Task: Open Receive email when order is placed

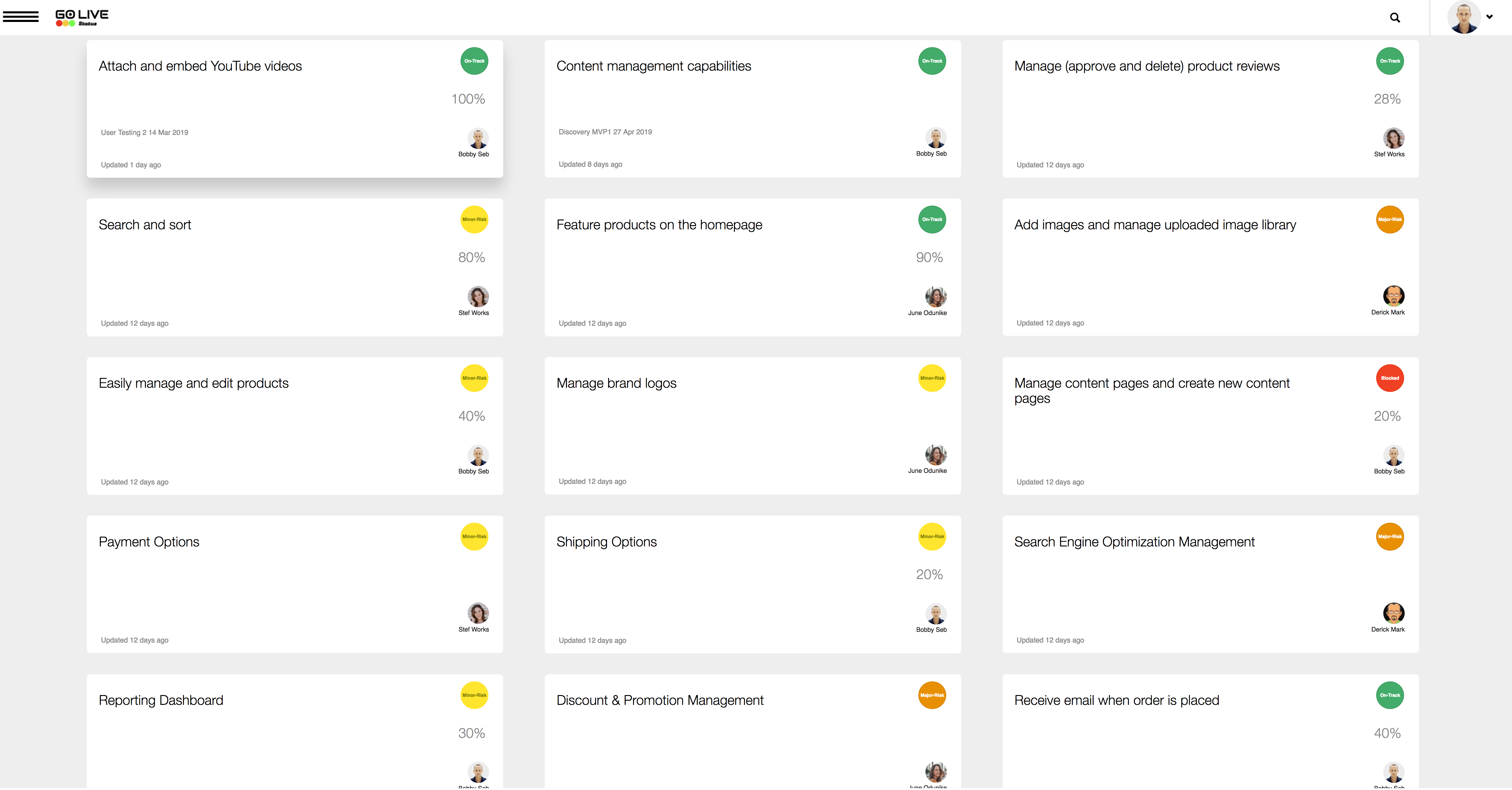Action: [x=1116, y=701]
